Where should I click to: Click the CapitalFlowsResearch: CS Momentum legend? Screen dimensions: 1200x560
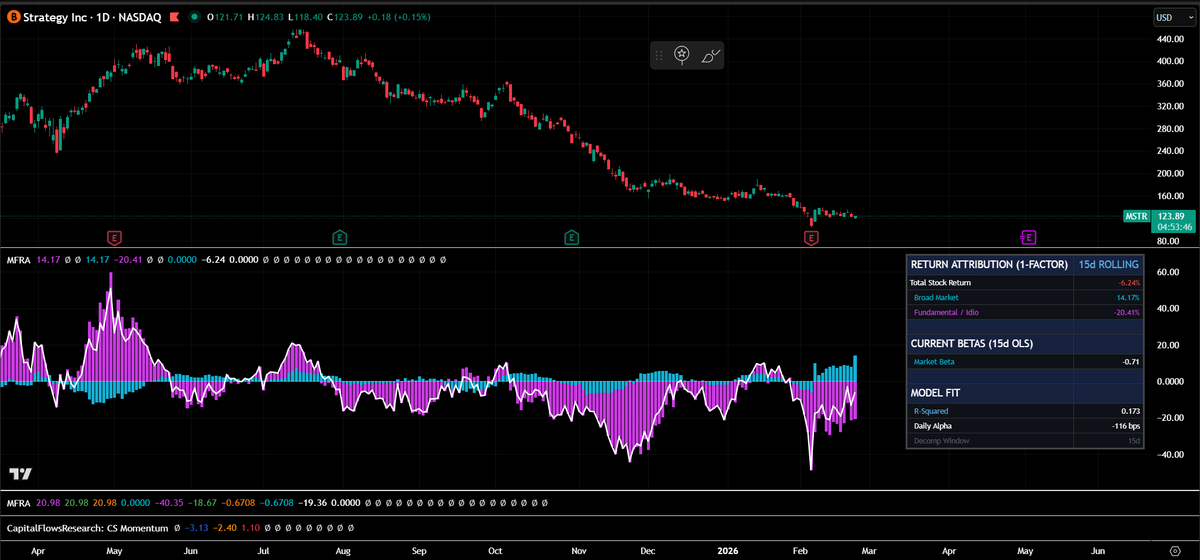(87, 527)
